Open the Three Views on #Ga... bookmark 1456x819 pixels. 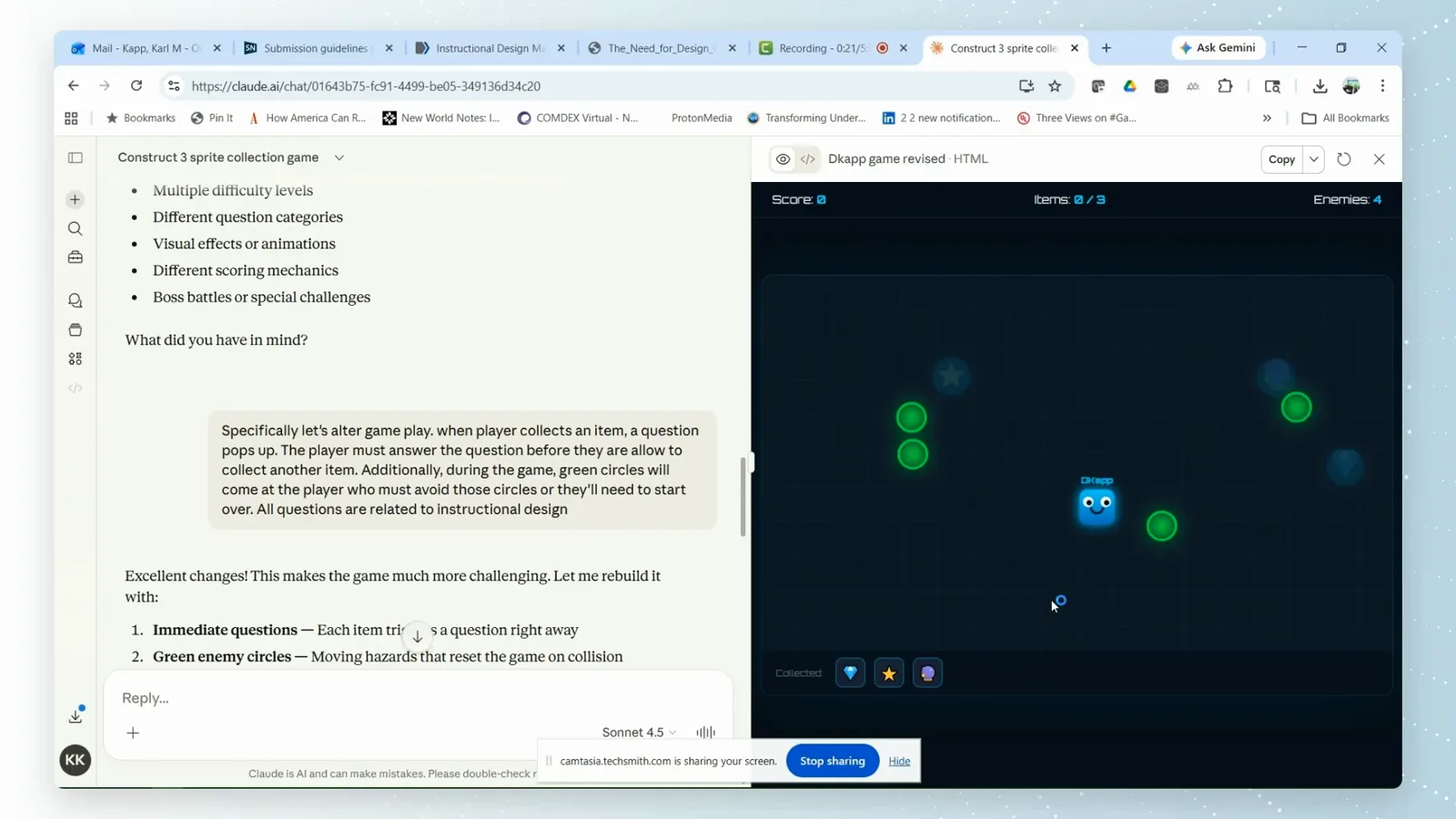coord(1077,118)
